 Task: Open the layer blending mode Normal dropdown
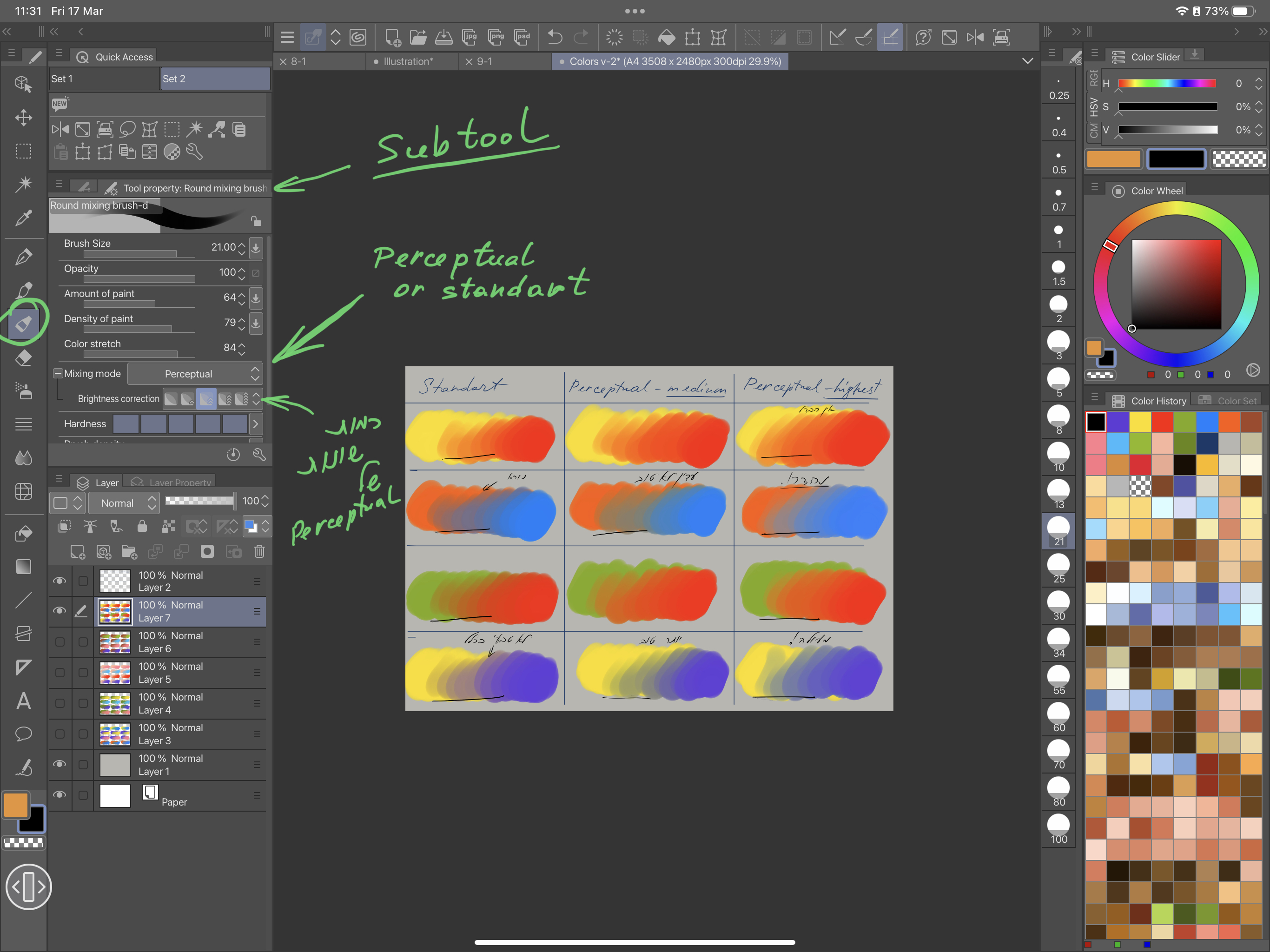[x=124, y=503]
